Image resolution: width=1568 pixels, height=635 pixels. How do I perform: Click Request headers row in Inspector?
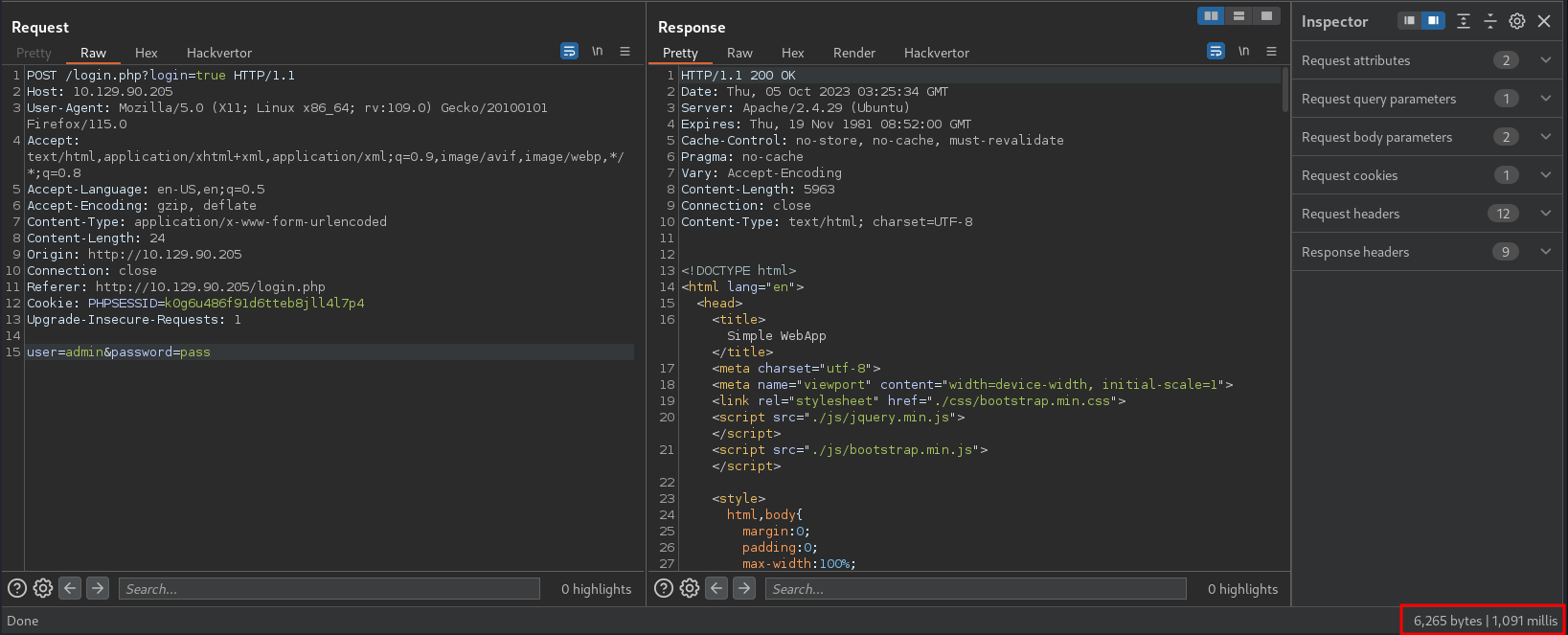pos(1351,214)
